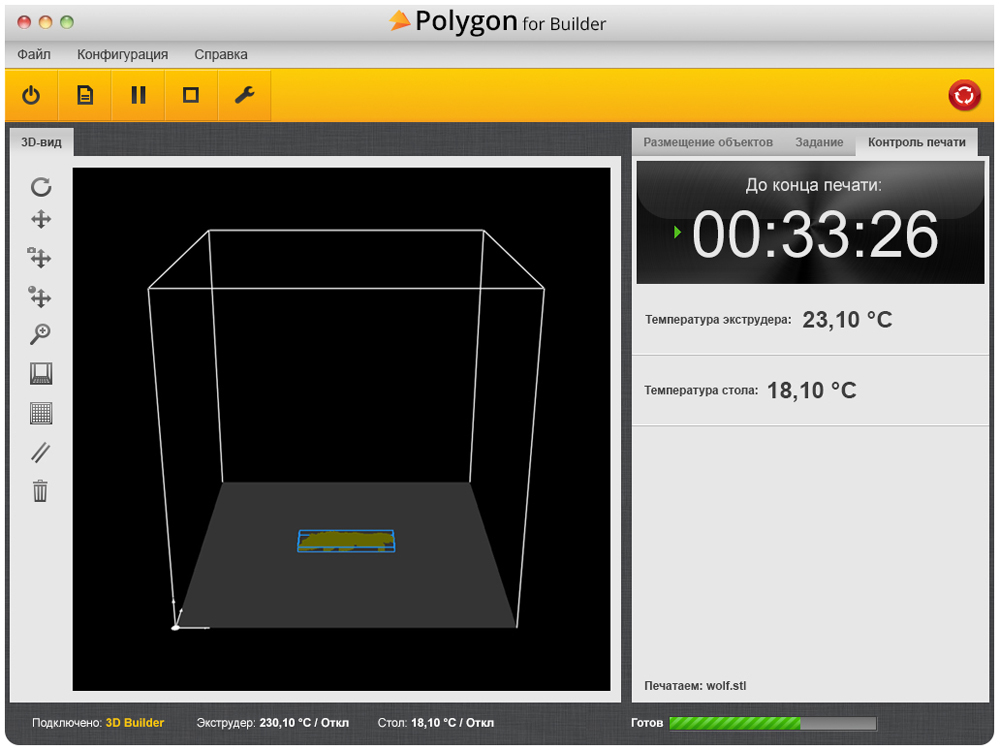1000x750 pixels.
Task: Click table temperature 18,10 °C value
Action: [x=811, y=390]
